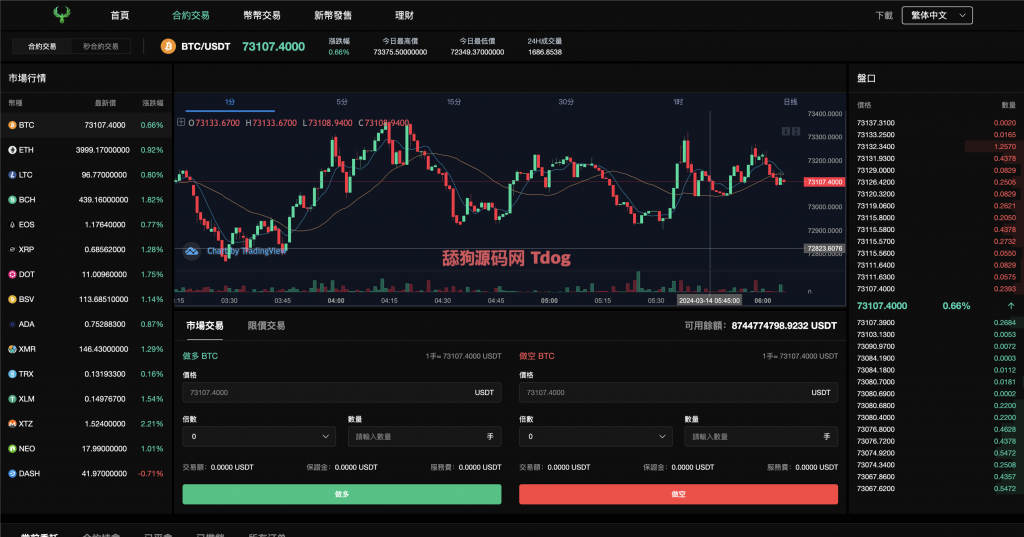Expand the 倍數 leverage dropdown for 做多 BTC

(258, 437)
